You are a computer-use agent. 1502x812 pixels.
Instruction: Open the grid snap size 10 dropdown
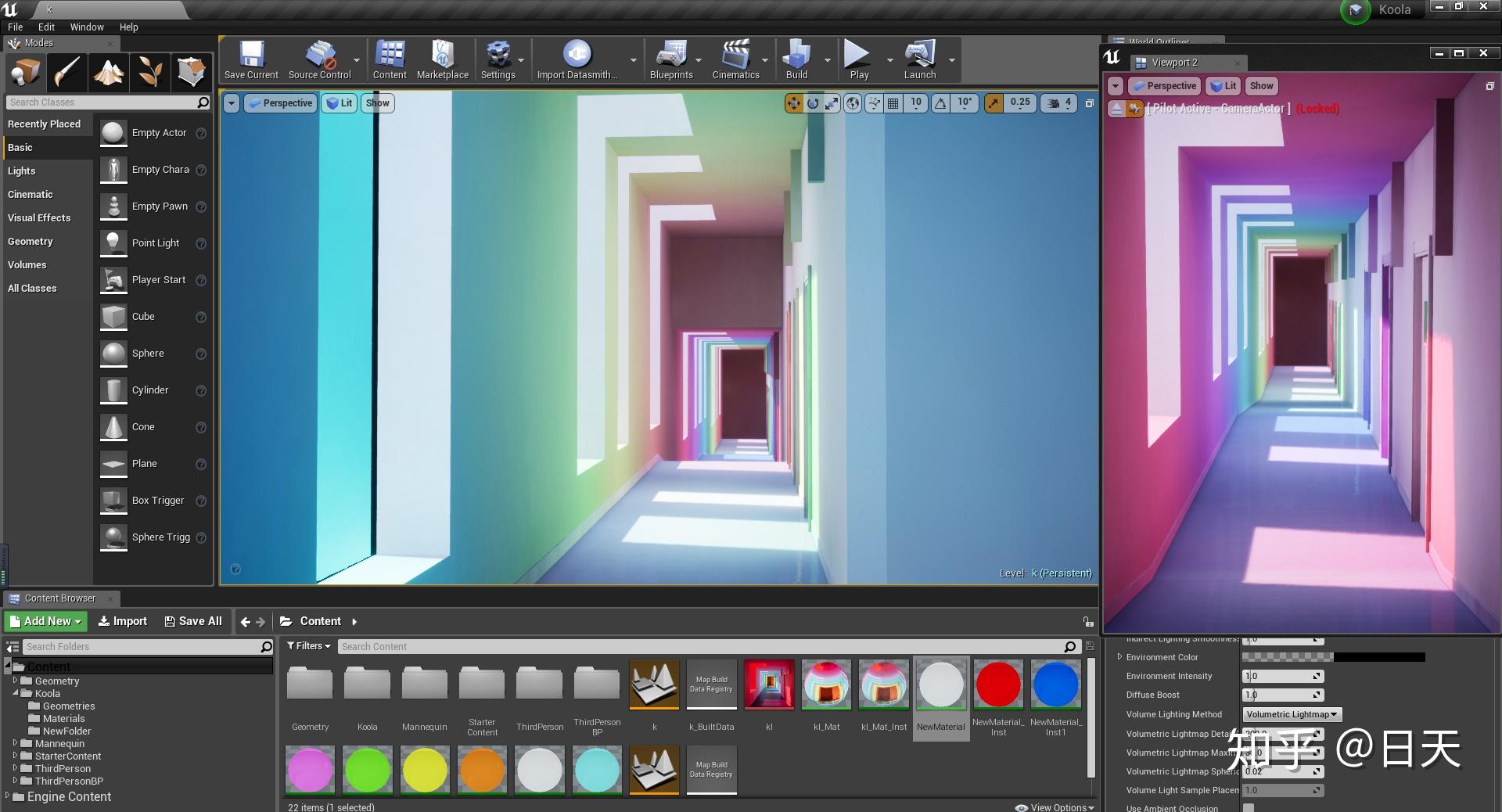point(916,103)
